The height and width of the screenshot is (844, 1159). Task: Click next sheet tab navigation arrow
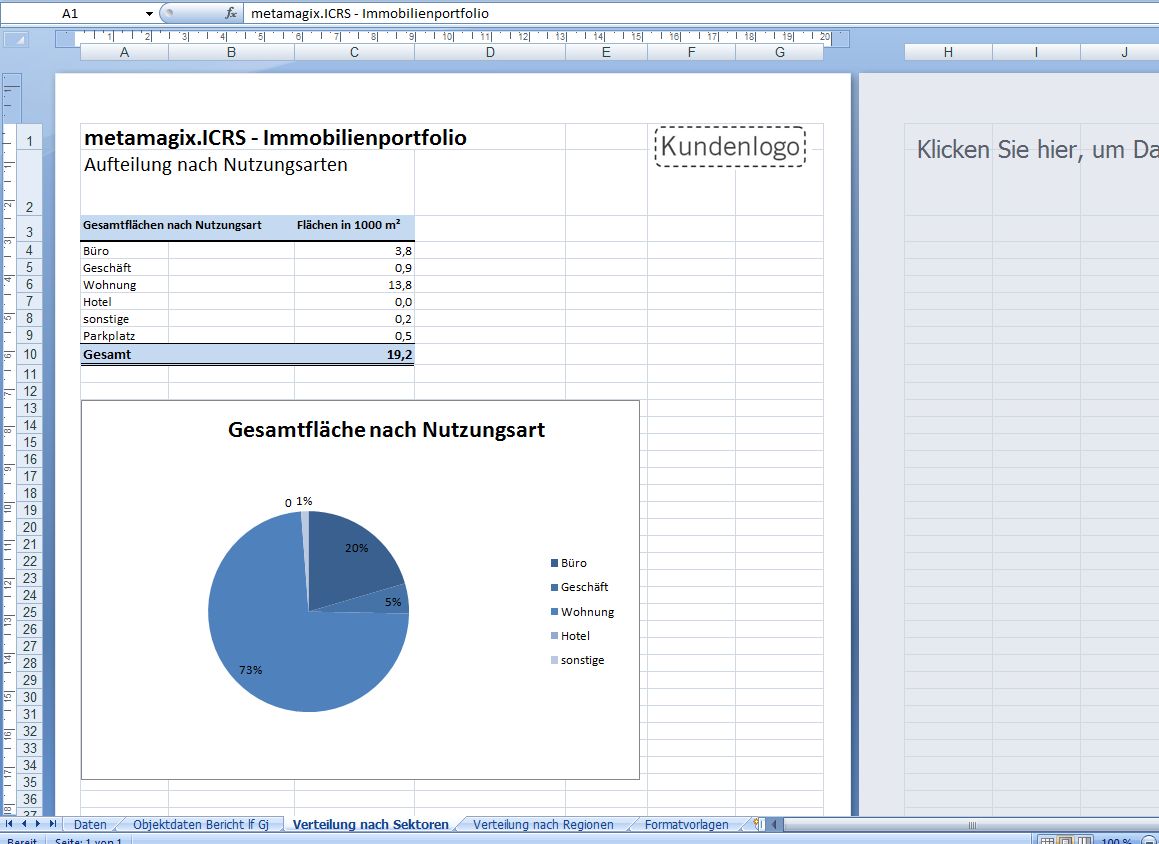pos(38,823)
